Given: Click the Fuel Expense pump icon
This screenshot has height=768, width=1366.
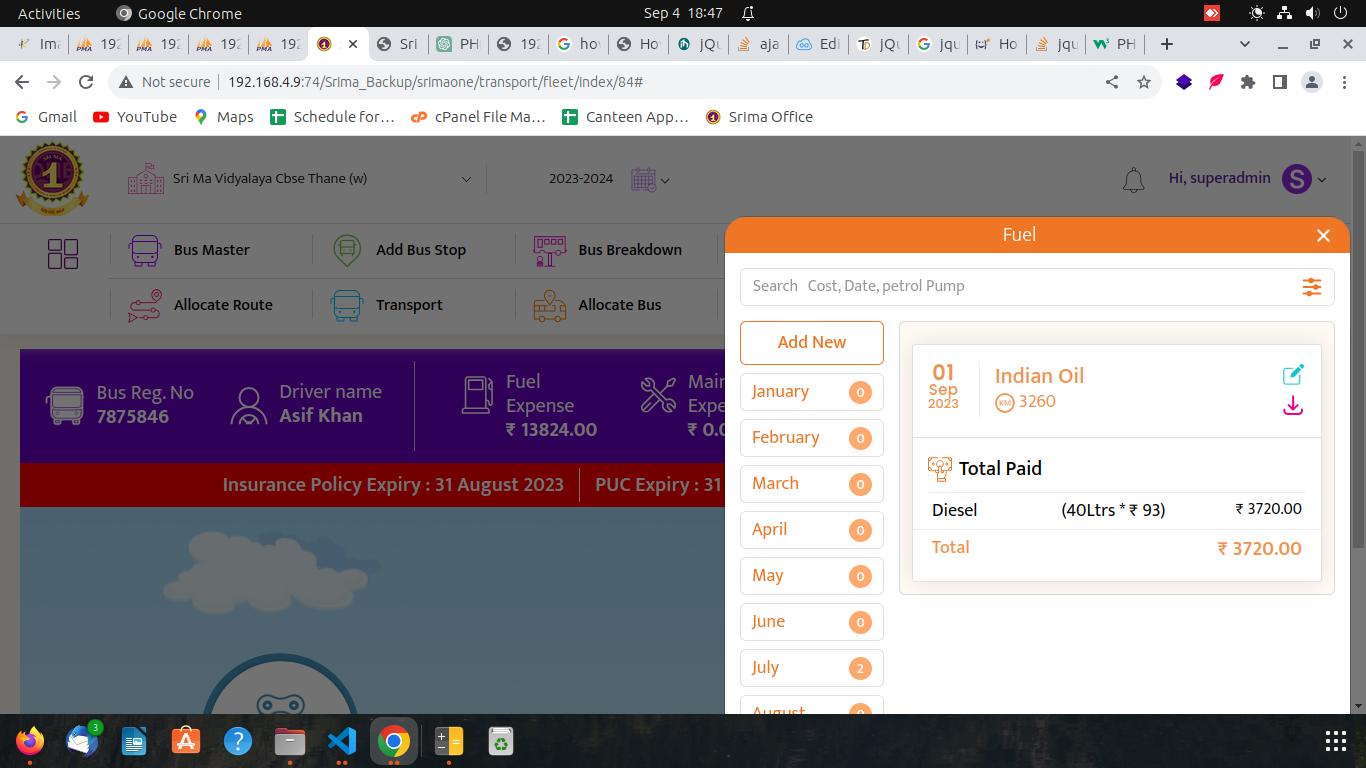Looking at the screenshot, I should [477, 394].
